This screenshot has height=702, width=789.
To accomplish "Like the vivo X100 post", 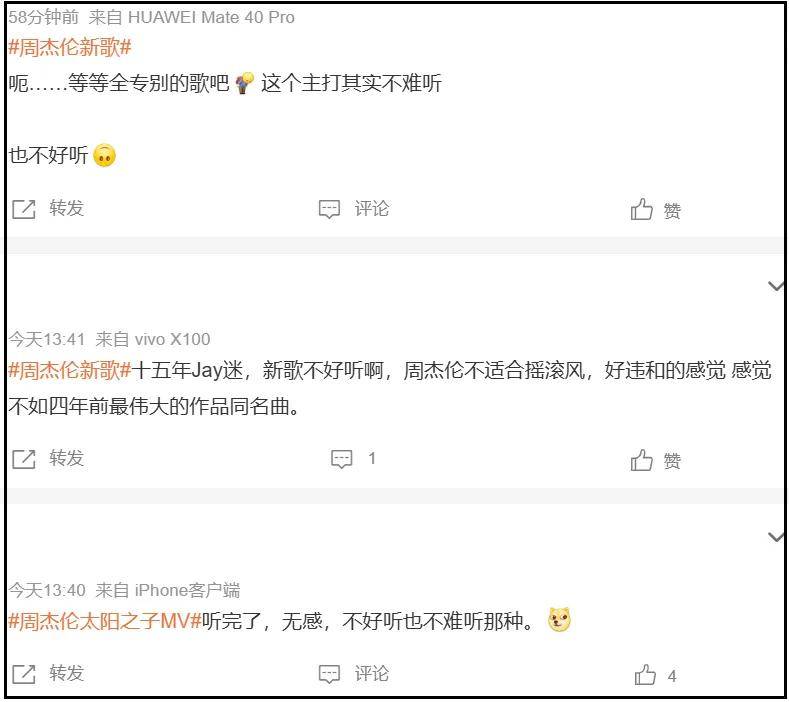I will point(642,460).
